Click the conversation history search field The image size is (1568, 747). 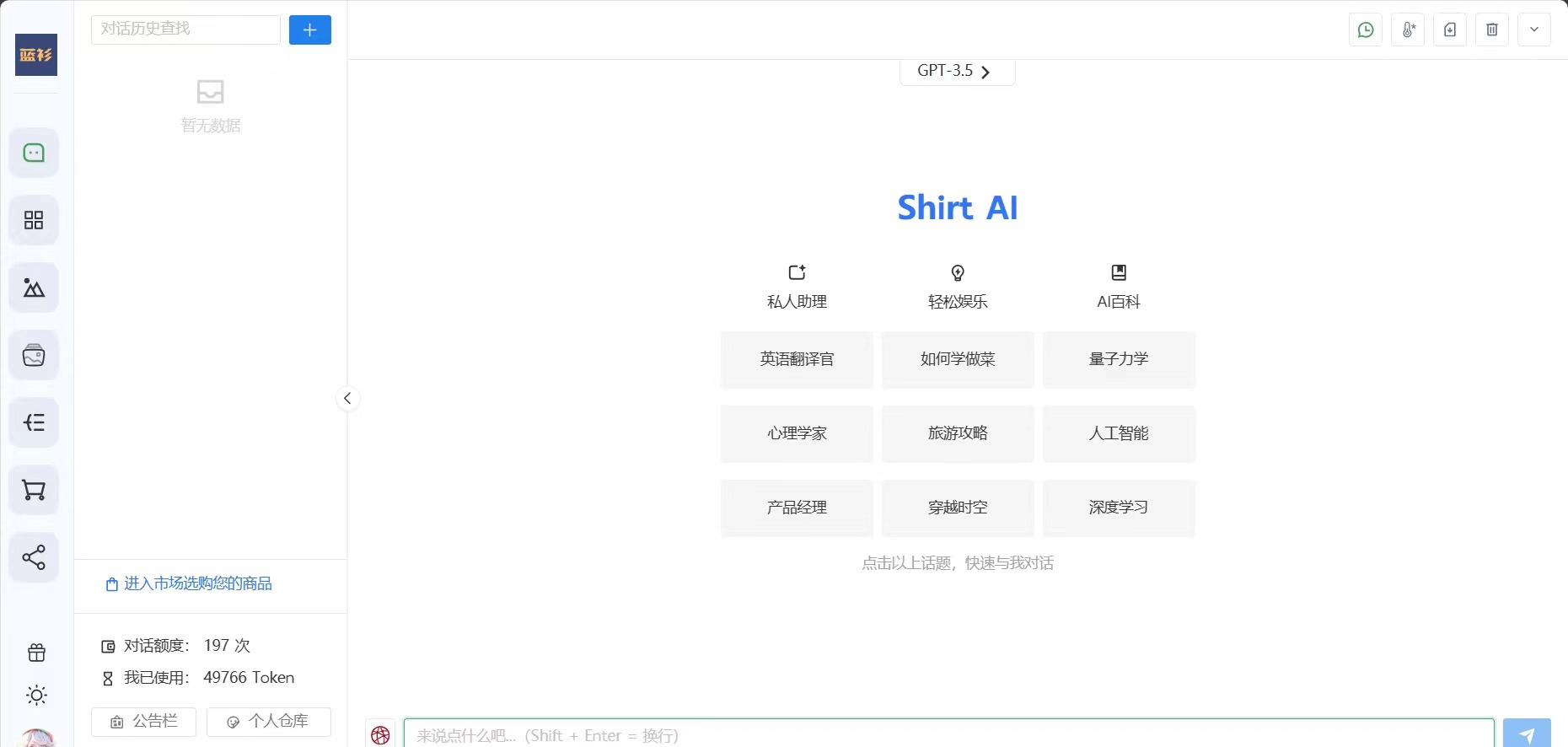(185, 30)
